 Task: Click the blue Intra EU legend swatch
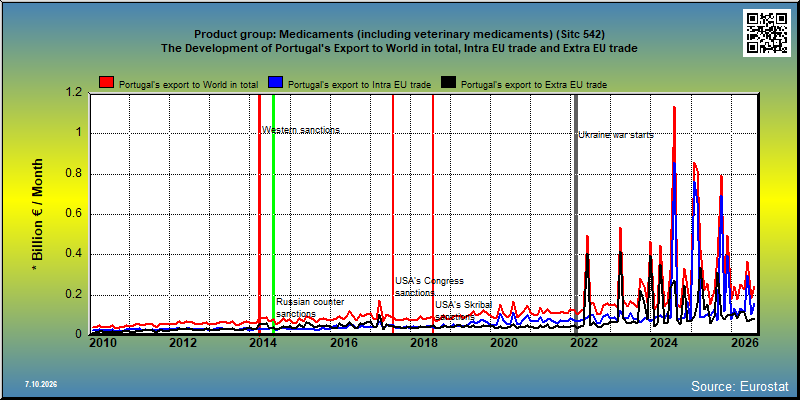pos(276,83)
